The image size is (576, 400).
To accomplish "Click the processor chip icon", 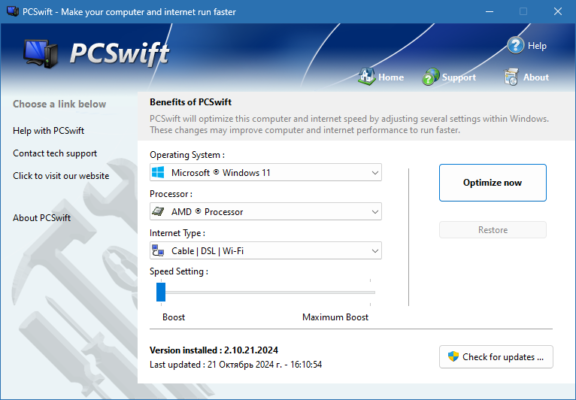I will (x=158, y=212).
